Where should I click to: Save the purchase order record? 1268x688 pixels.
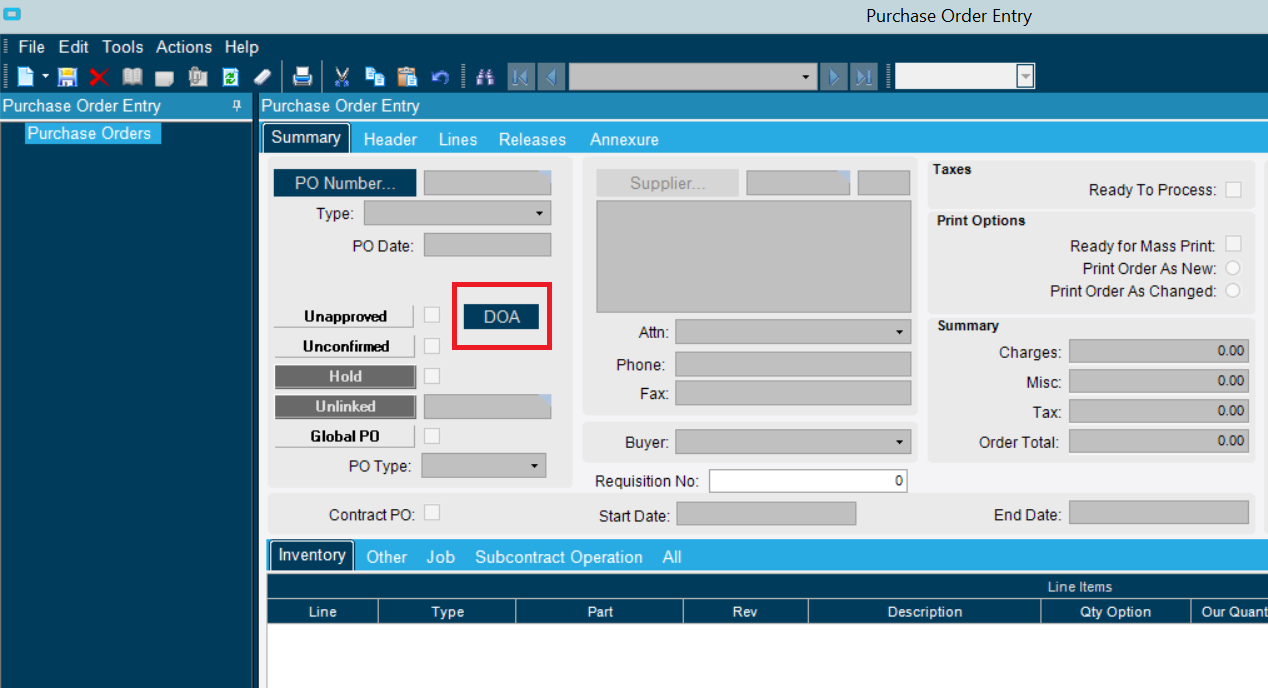66,76
